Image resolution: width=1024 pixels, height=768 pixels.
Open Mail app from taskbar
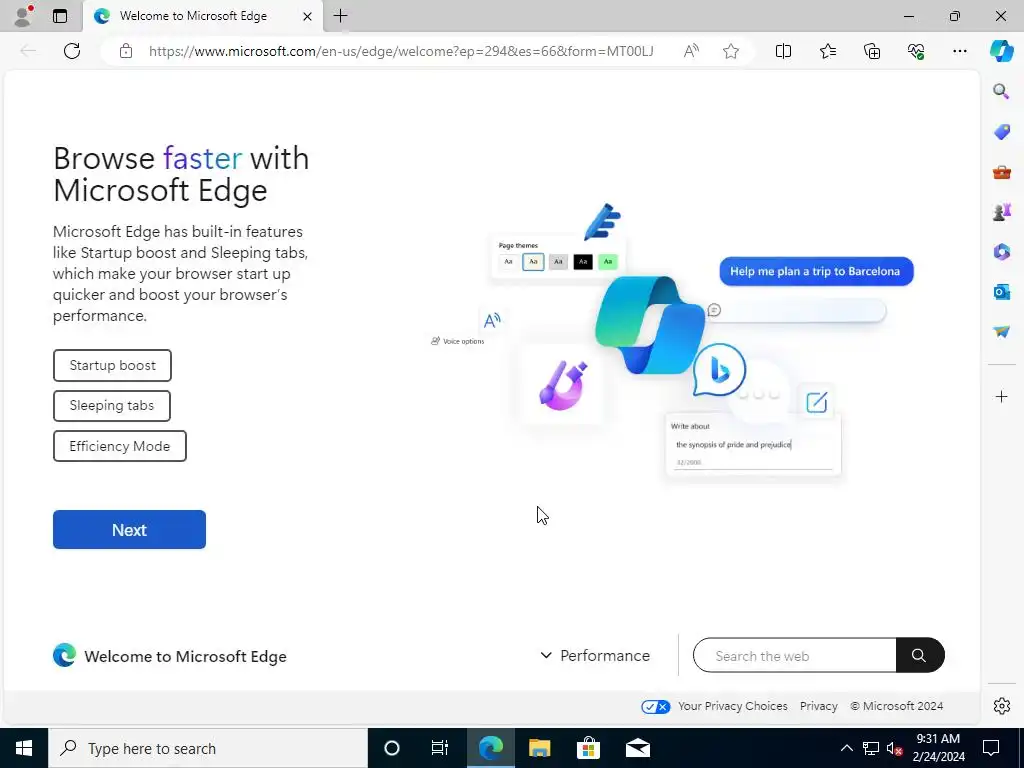(638, 748)
